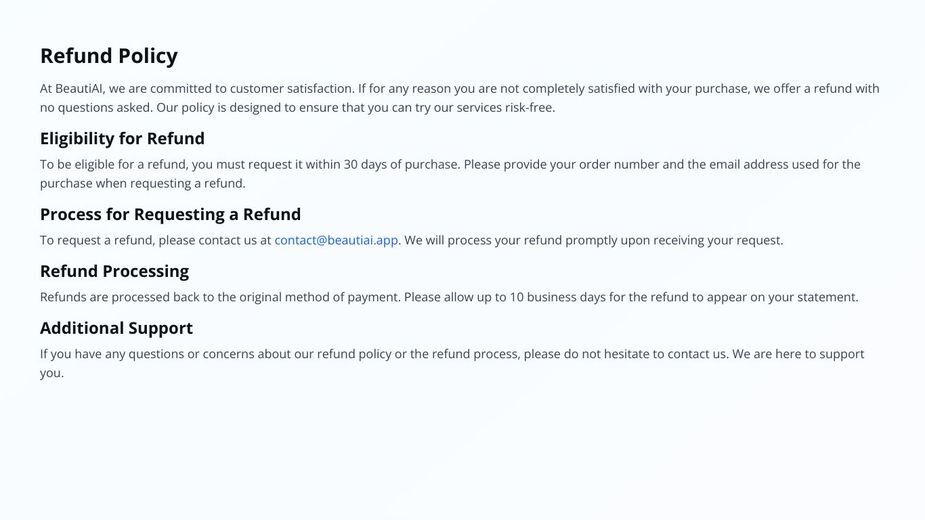Click the Refund Processing heading
Viewport: 925px width, 520px height.
114,272
